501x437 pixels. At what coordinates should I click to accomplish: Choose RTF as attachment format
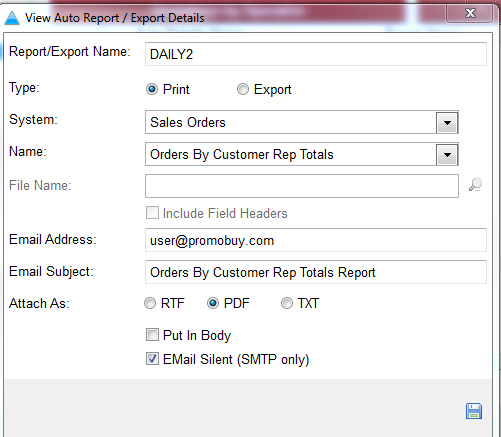click(x=150, y=303)
